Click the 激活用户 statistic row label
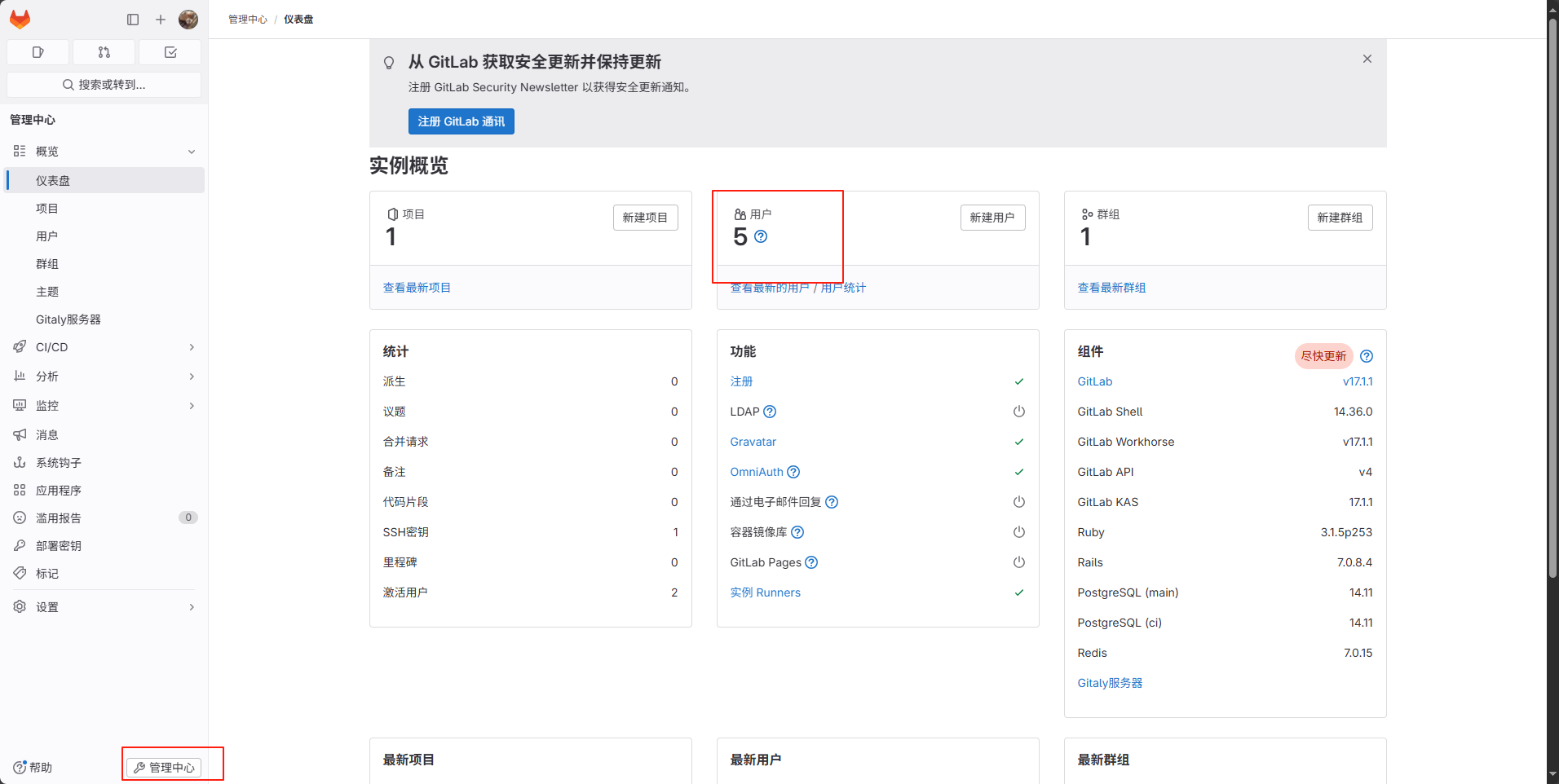The width and height of the screenshot is (1559, 784). coord(405,592)
